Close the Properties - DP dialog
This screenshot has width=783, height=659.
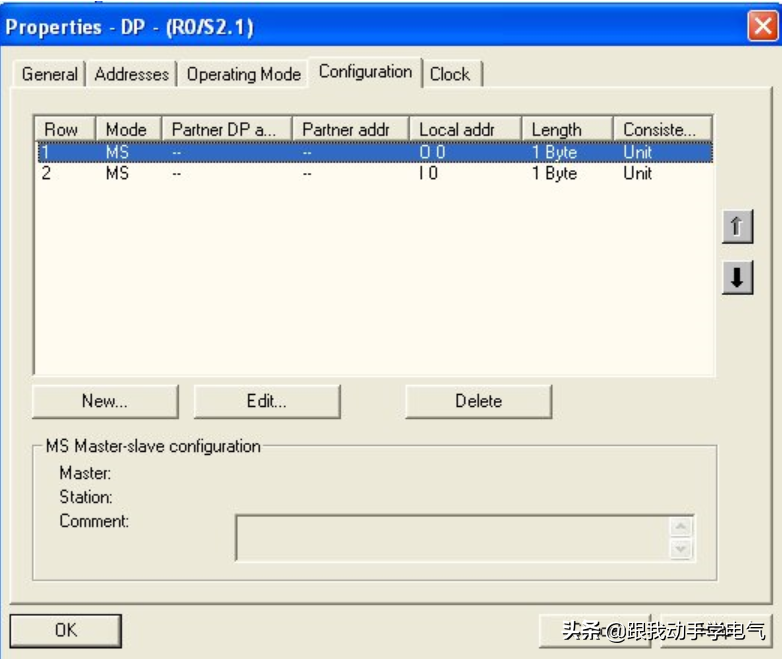[x=763, y=27]
